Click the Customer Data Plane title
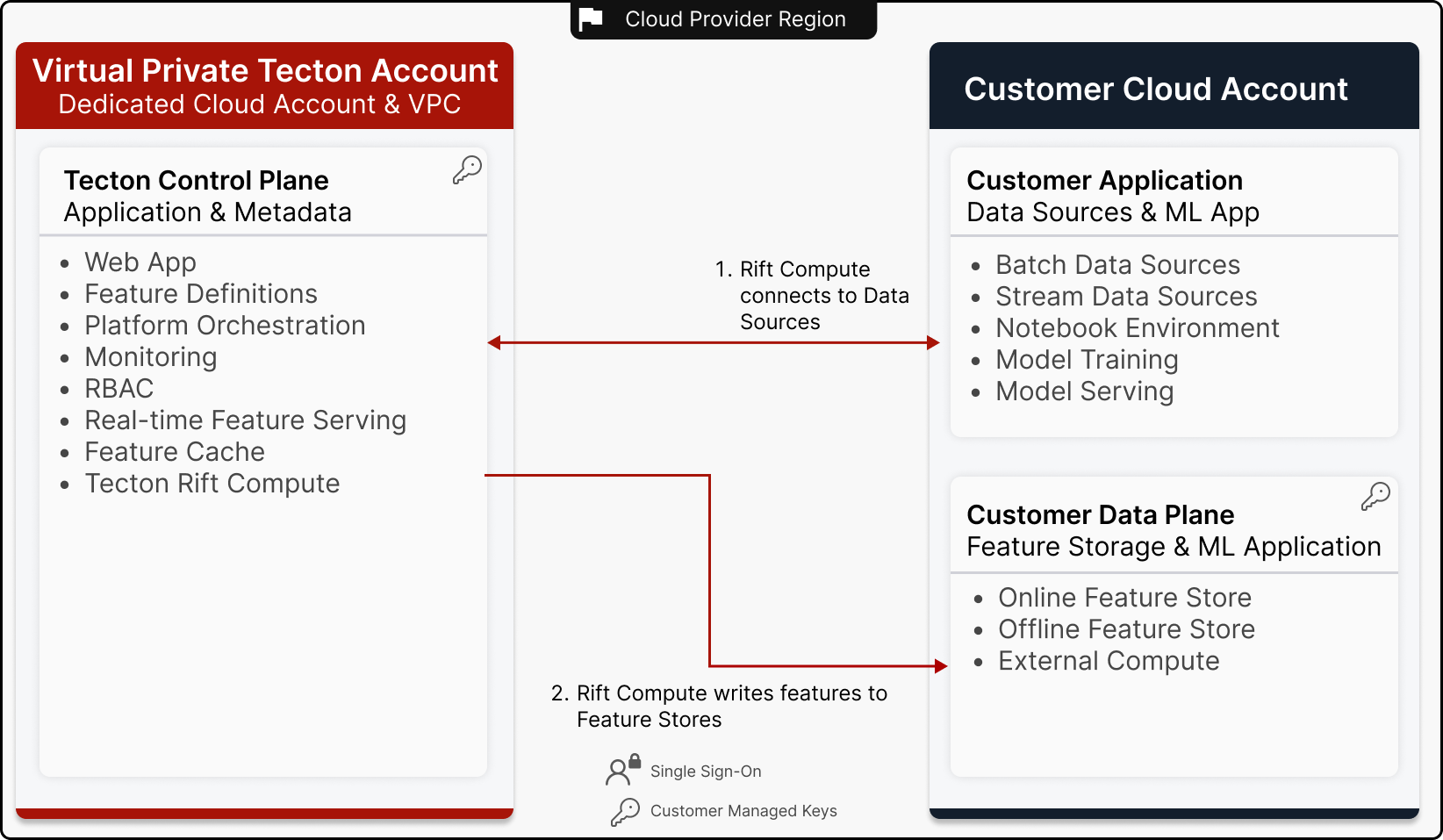The height and width of the screenshot is (840, 1443). [x=1101, y=514]
